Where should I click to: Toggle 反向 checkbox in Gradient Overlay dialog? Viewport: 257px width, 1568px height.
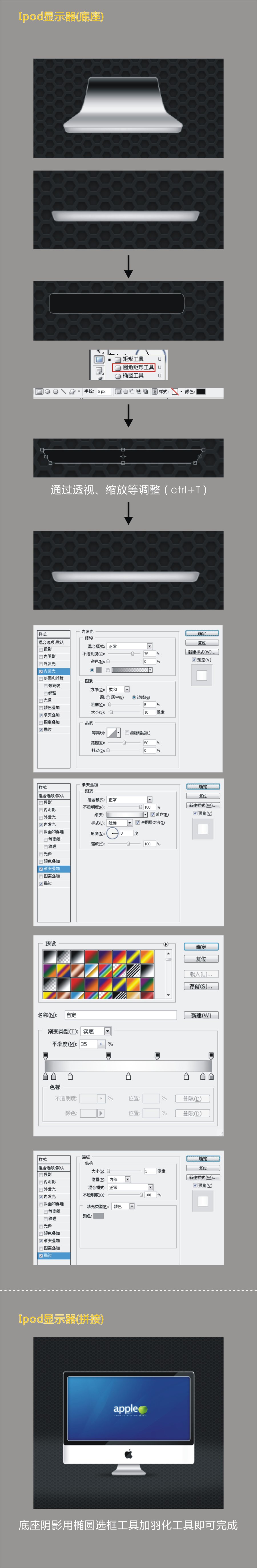[x=152, y=814]
